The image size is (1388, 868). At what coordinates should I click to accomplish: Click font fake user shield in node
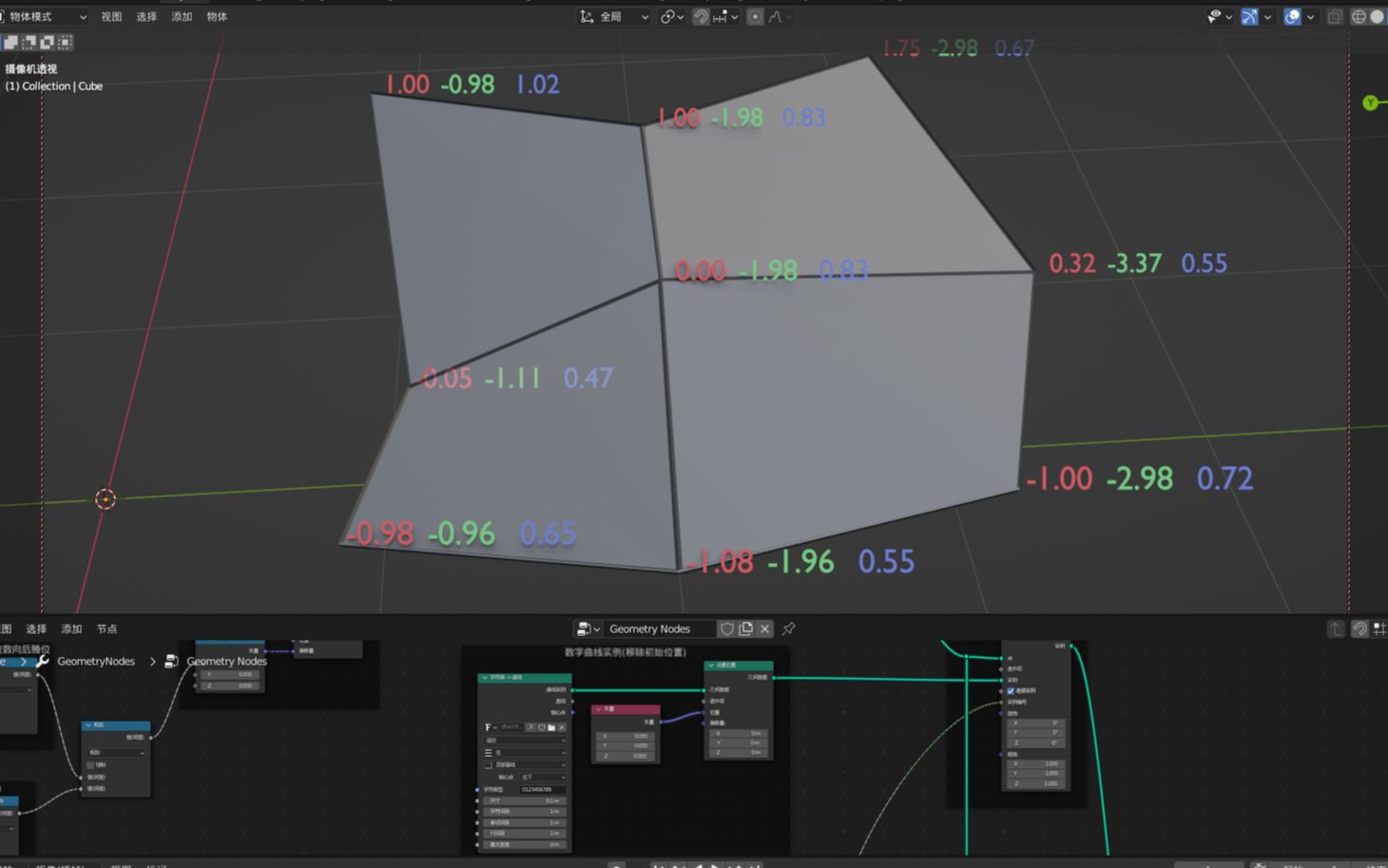pos(541,727)
